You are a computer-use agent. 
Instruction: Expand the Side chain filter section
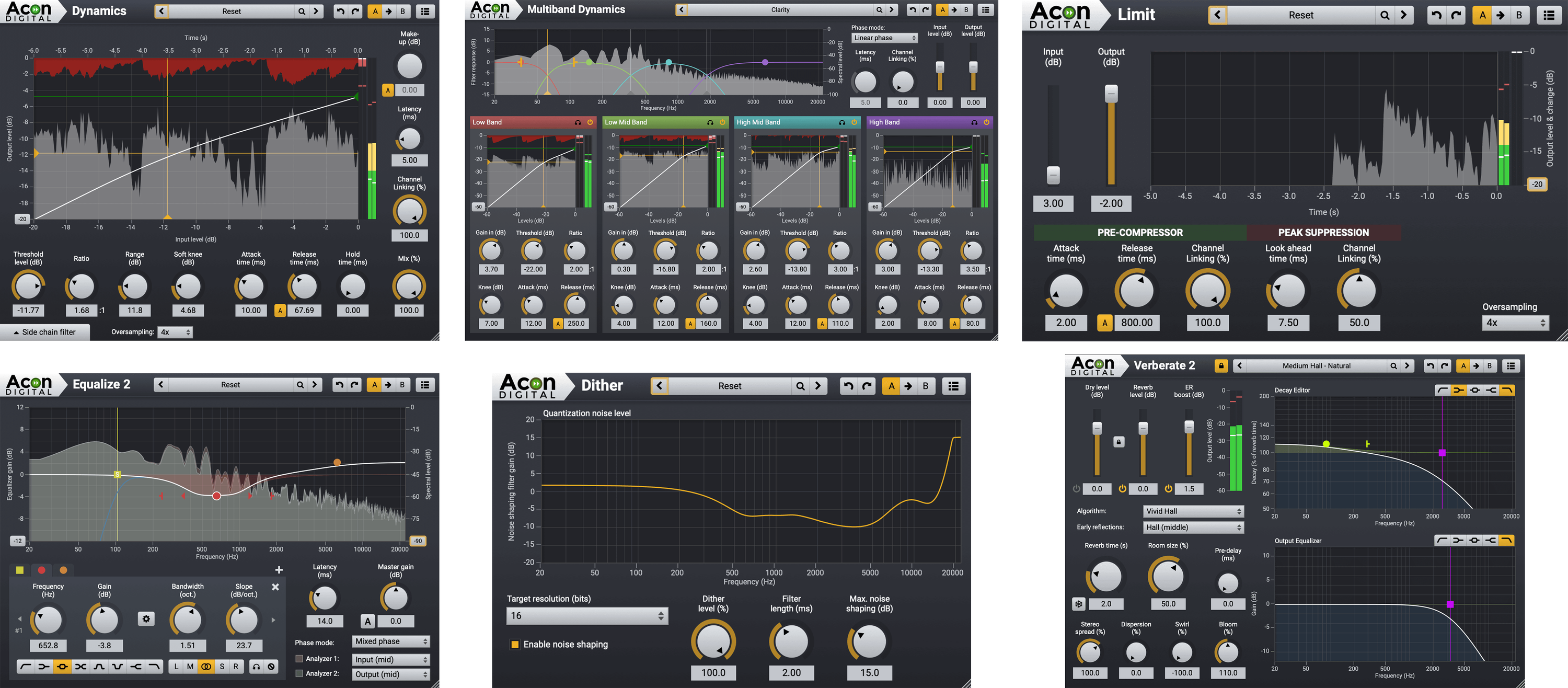coord(45,332)
